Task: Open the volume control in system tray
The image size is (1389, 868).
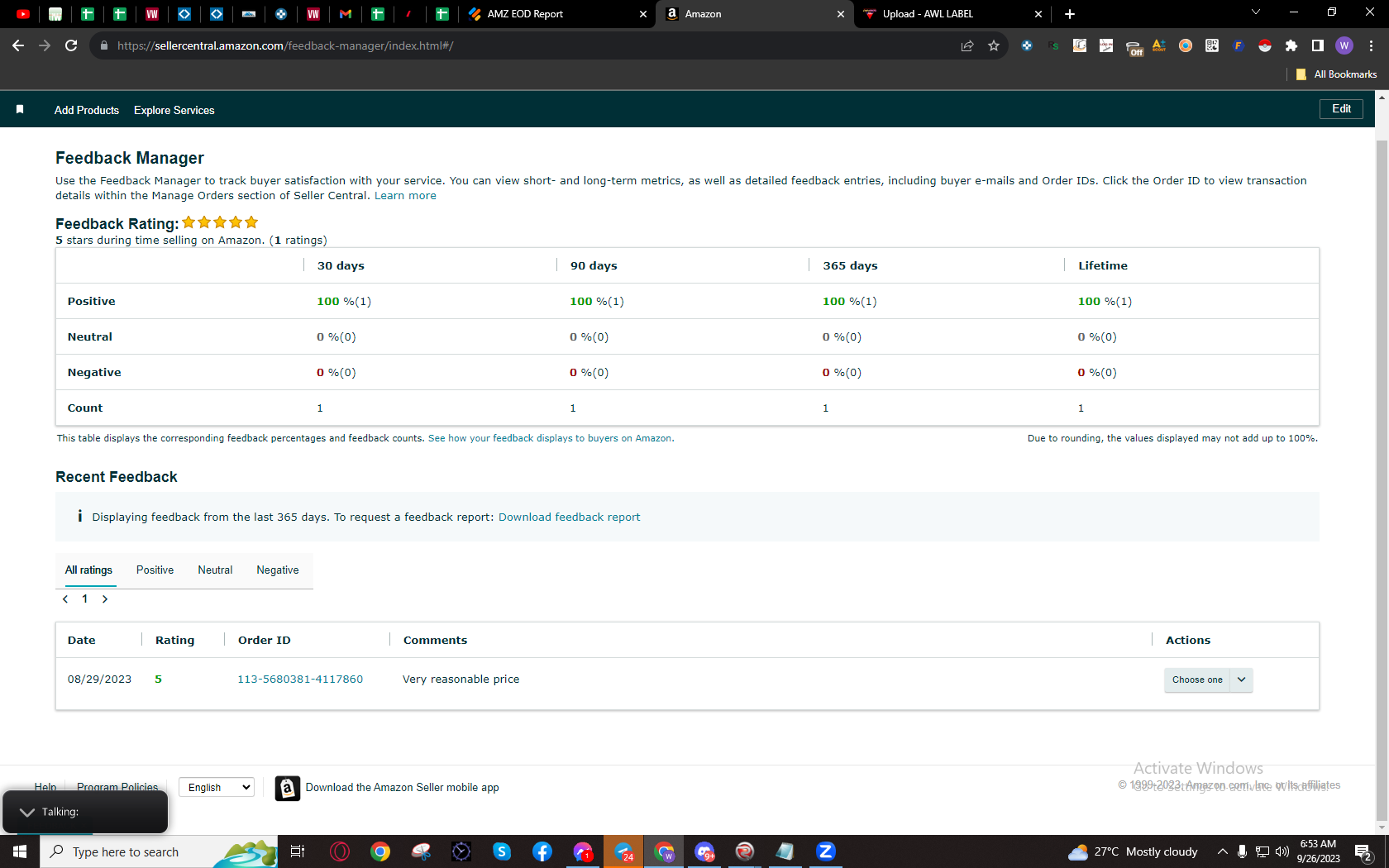Action: pyautogui.click(x=1282, y=851)
